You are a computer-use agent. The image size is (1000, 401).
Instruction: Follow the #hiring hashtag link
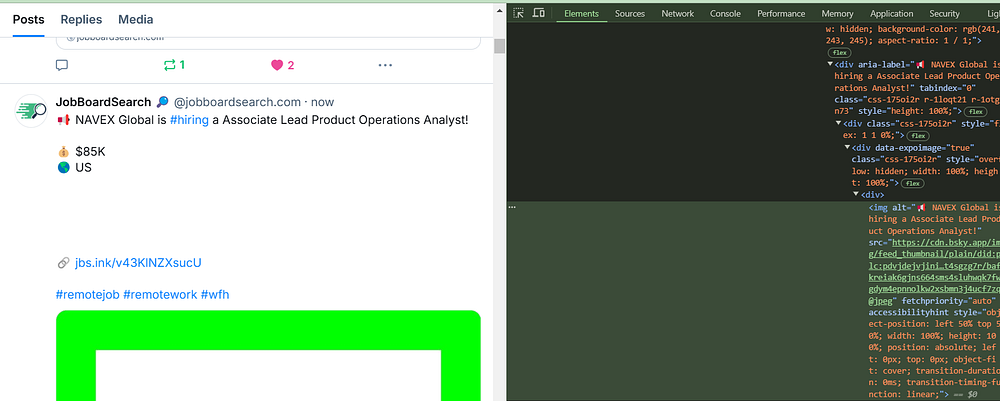(x=189, y=120)
